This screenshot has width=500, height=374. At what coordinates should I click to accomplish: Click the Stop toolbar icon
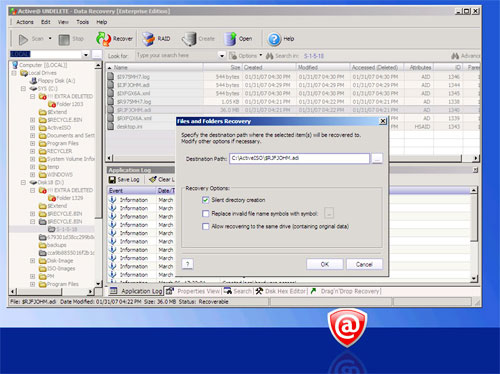(x=64, y=39)
